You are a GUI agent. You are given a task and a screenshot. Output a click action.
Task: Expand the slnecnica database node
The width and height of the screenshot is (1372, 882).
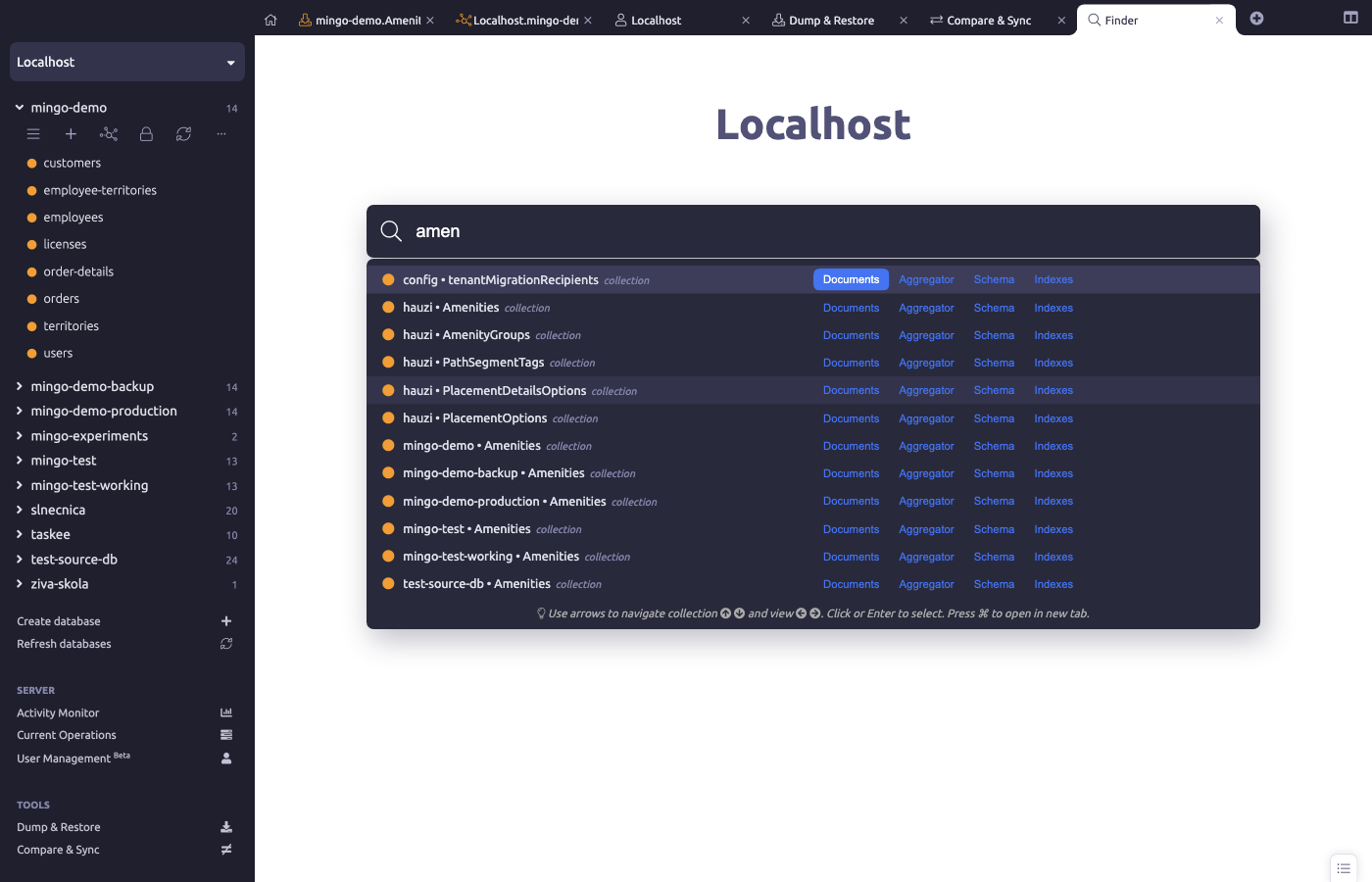point(20,511)
